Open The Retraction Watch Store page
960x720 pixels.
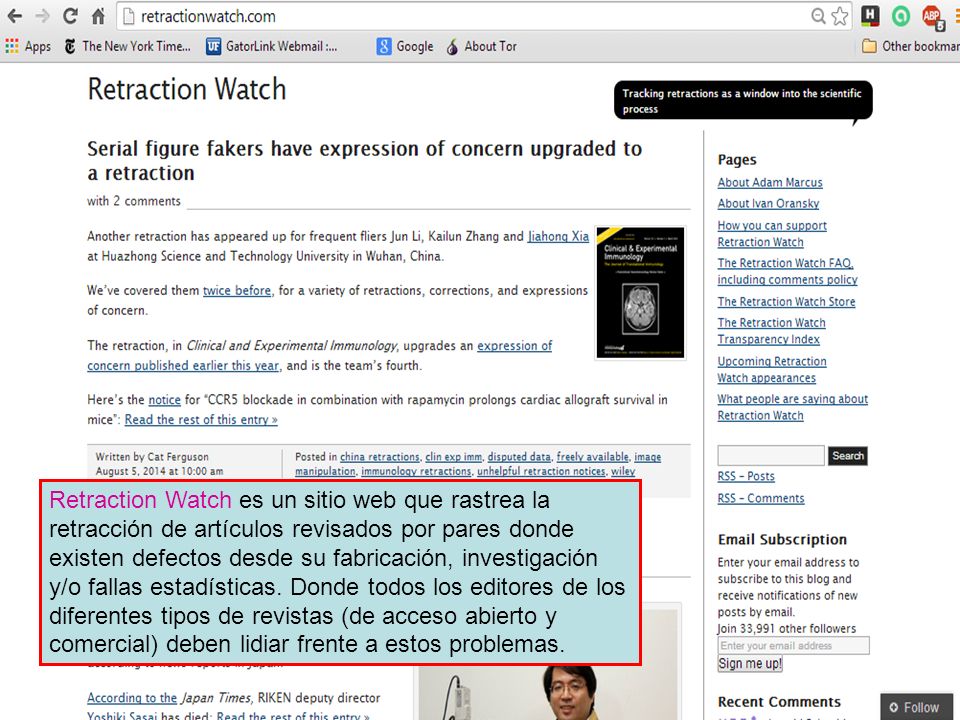point(787,302)
